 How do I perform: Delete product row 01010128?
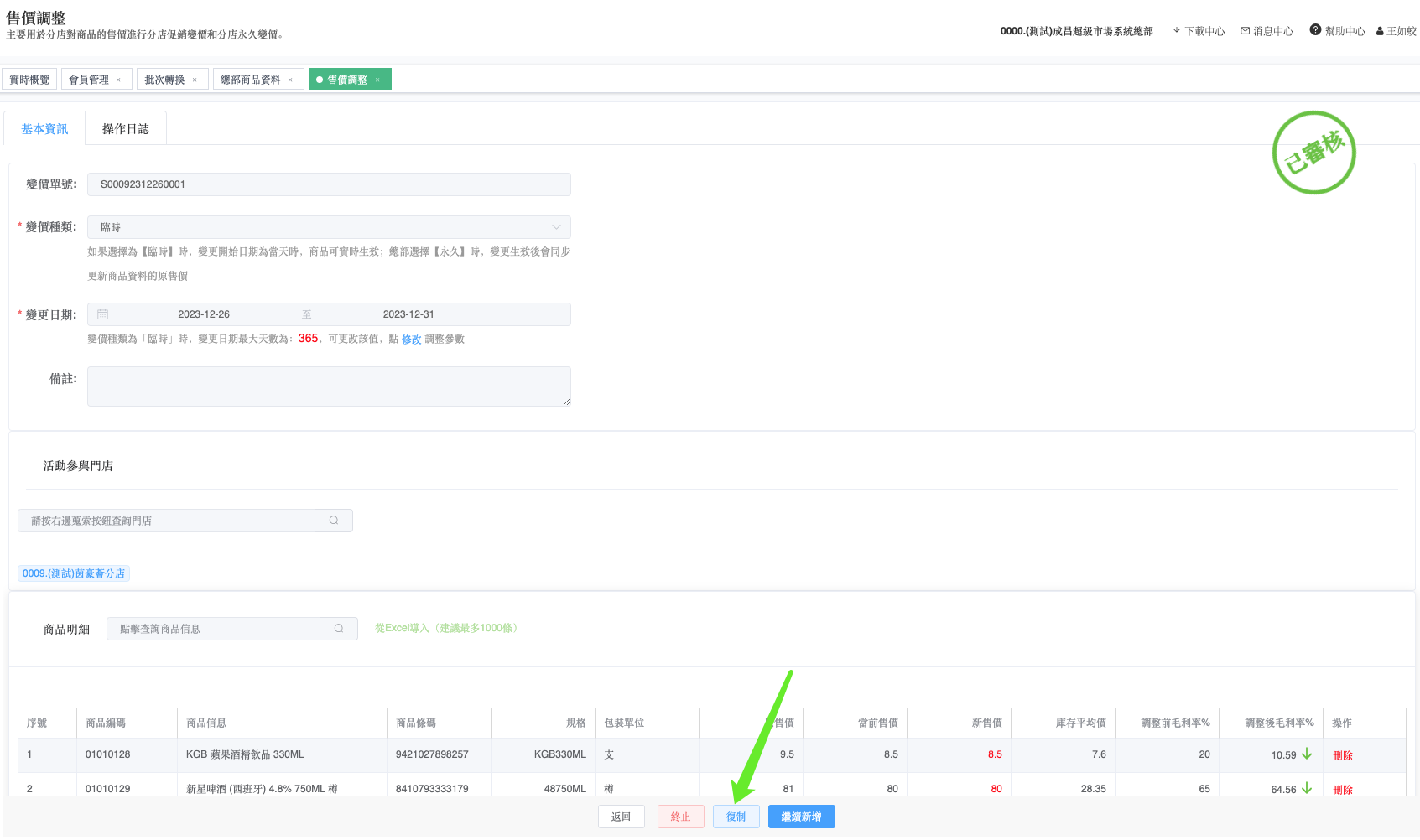pos(1343,755)
